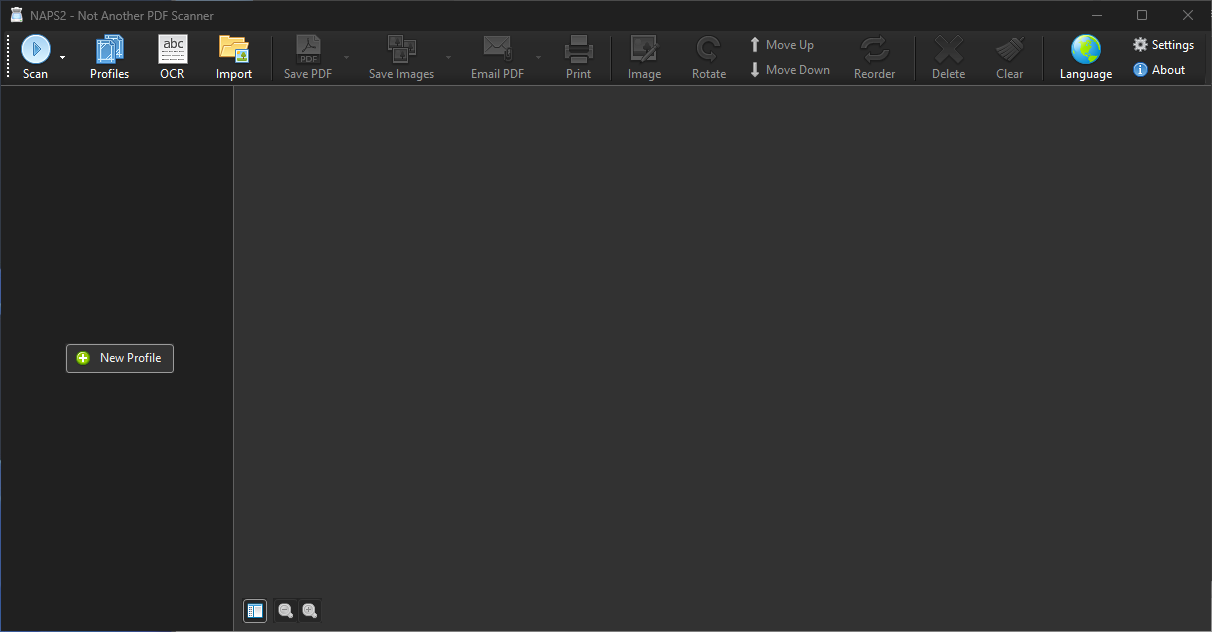Open the Language globe menu
The height and width of the screenshot is (632, 1212).
1086,57
